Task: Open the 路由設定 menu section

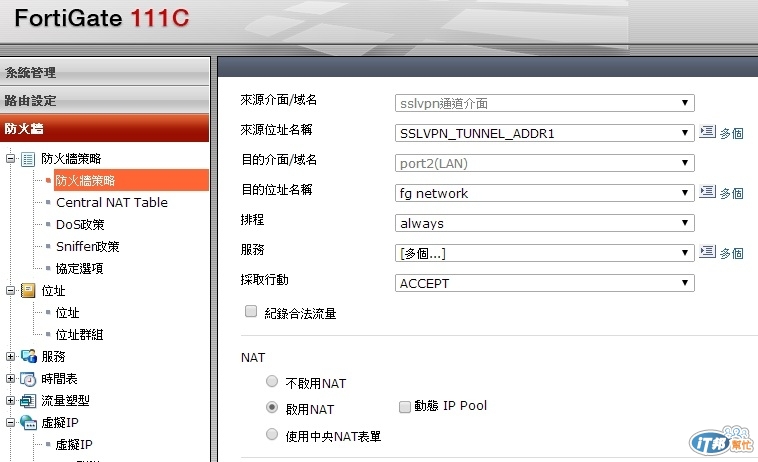Action: (x=105, y=101)
